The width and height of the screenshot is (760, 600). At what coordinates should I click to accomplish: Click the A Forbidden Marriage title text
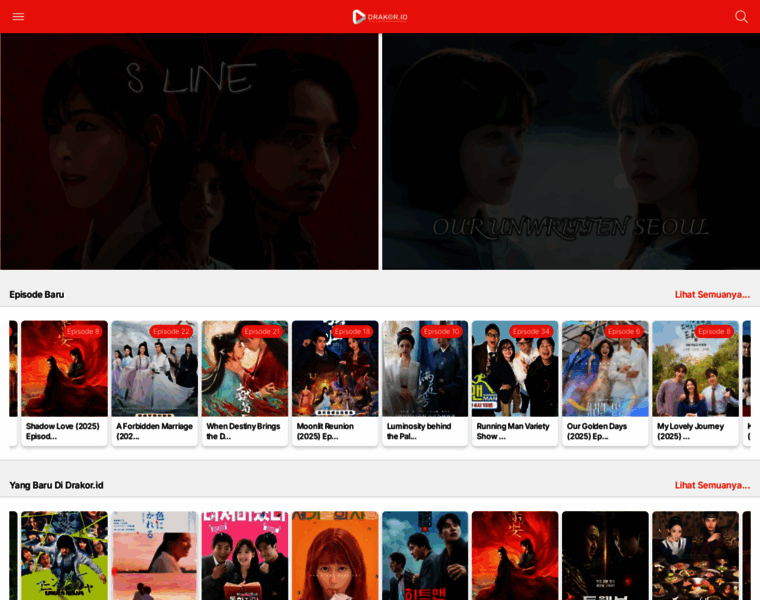[154, 431]
